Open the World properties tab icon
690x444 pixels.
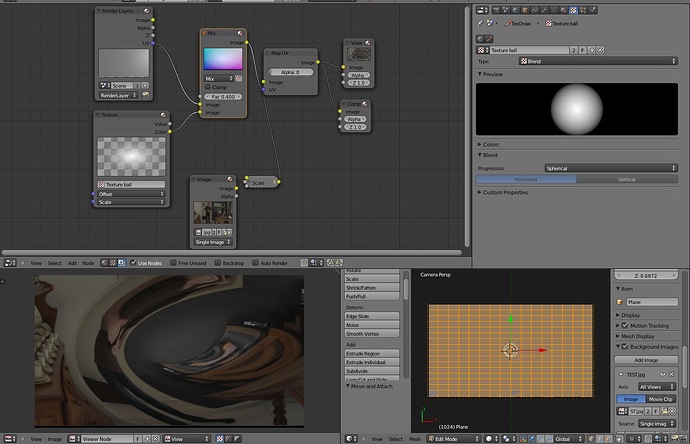coord(515,10)
